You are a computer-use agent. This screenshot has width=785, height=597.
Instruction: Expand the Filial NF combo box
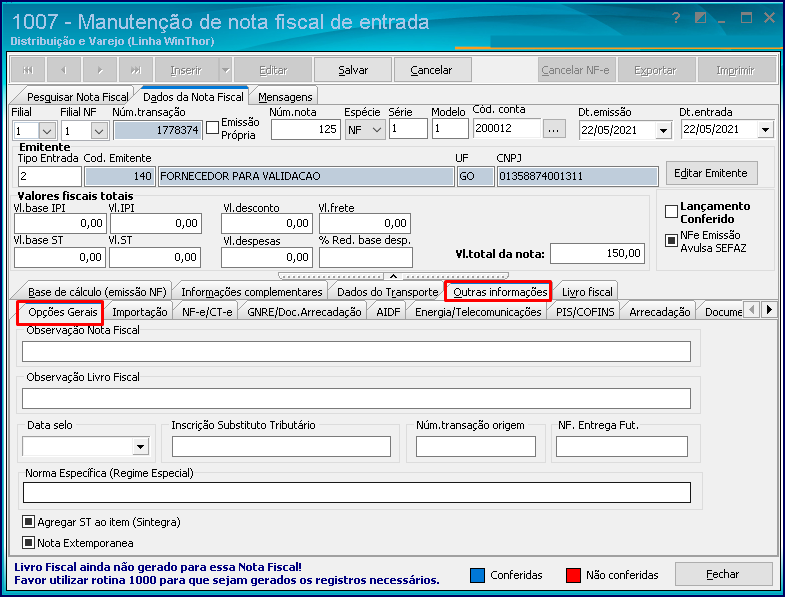99,131
